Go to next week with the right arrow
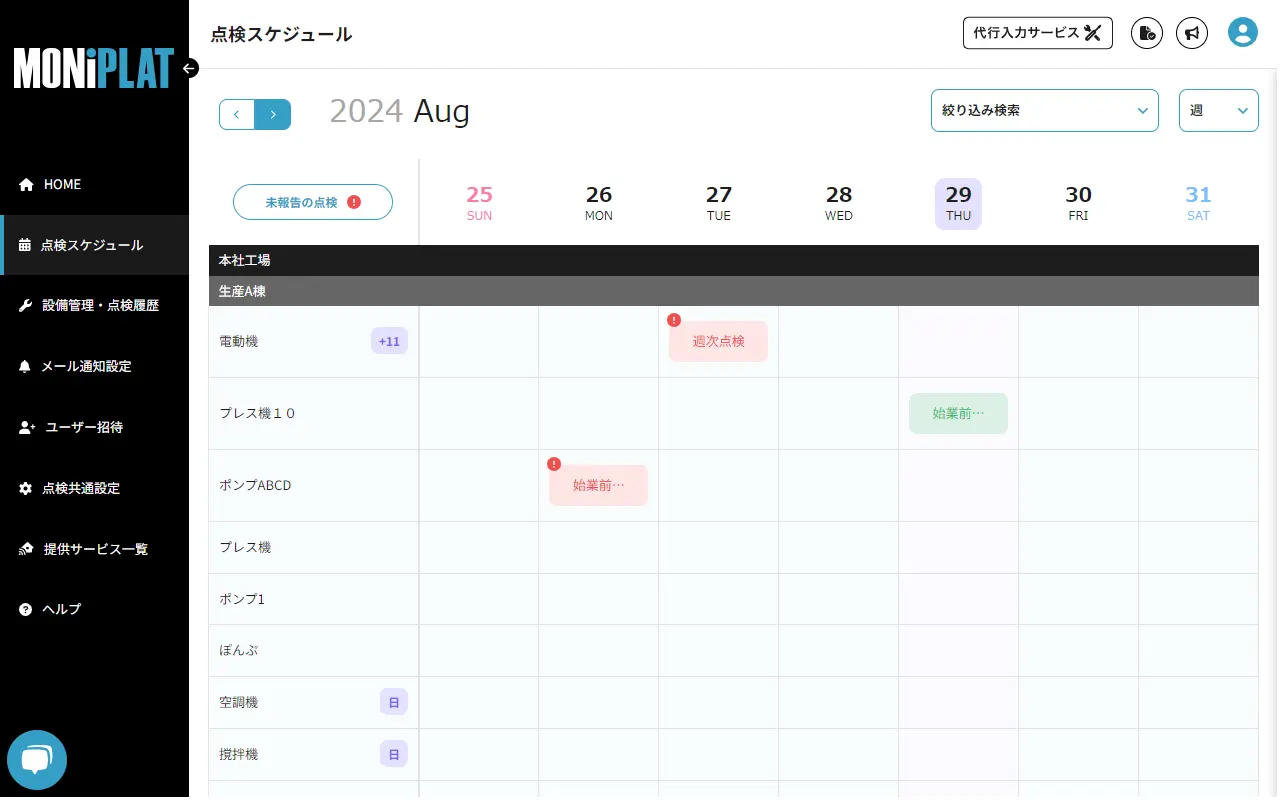 pos(271,114)
